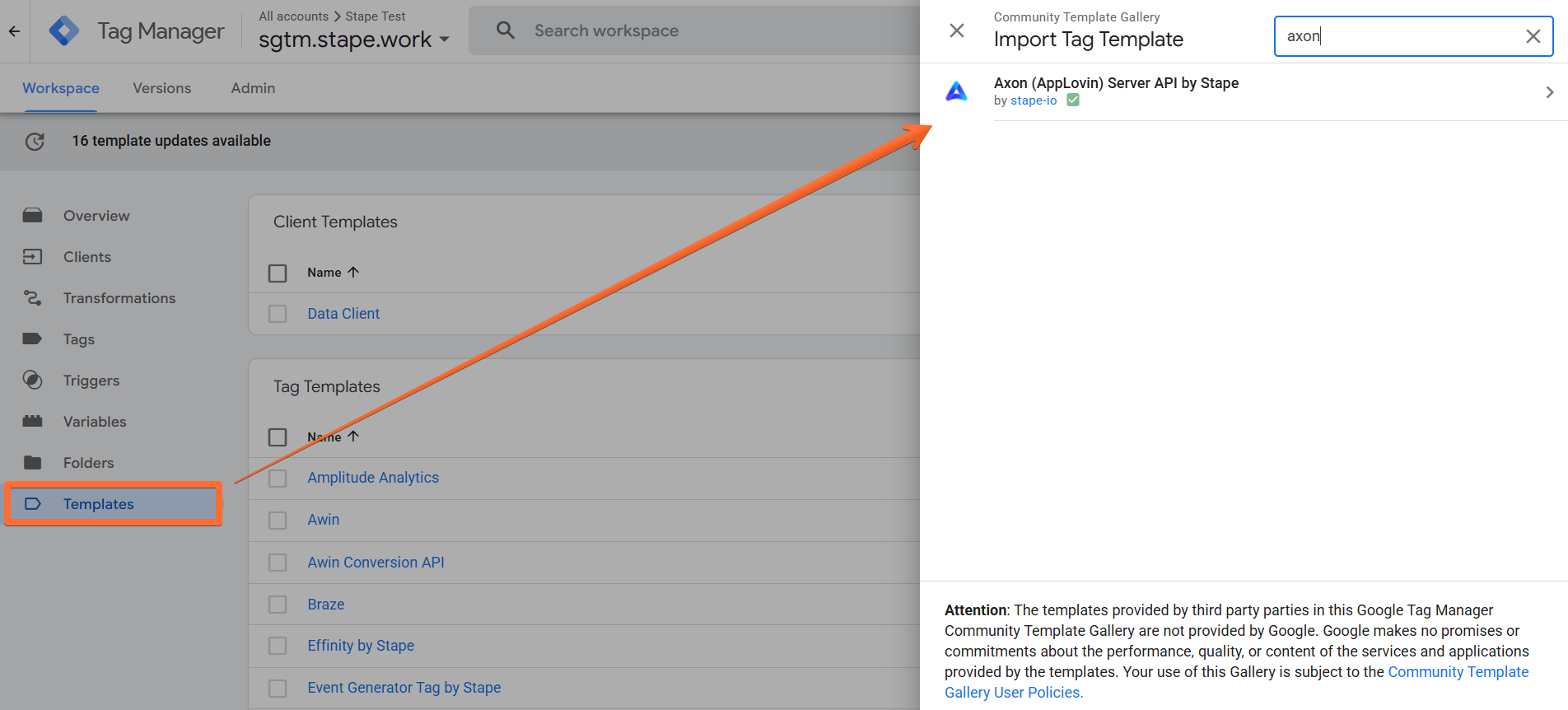Select all Tag Templates checkbox
1568x710 pixels.
click(278, 437)
